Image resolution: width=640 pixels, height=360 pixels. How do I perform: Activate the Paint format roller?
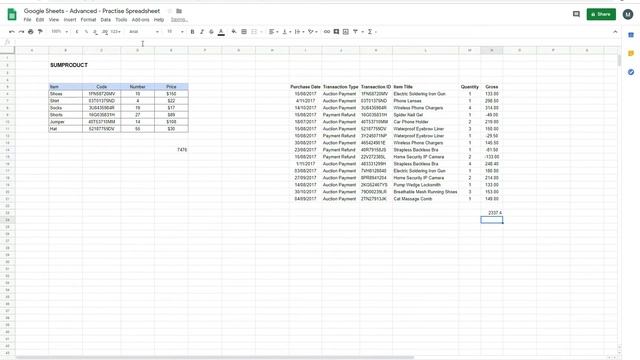[x=40, y=31]
